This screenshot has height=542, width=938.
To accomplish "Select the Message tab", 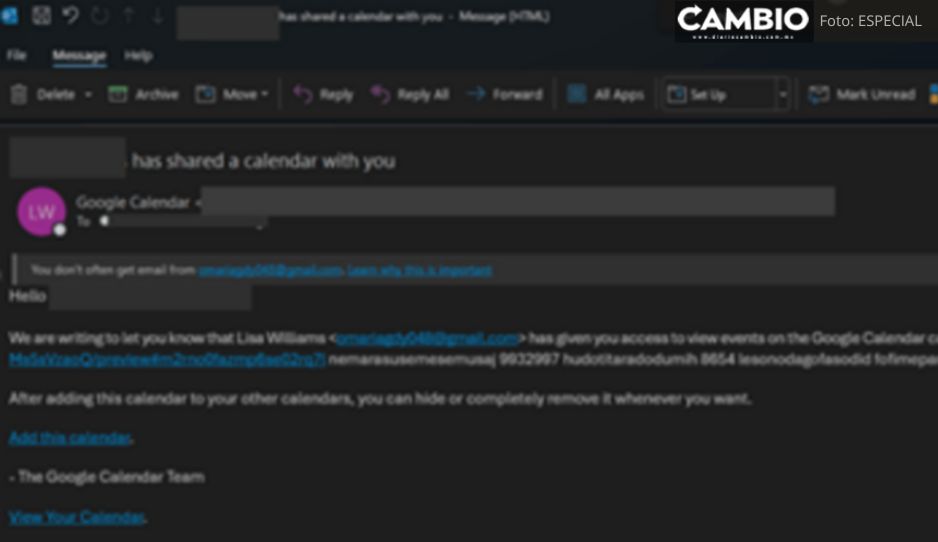I will tap(79, 56).
